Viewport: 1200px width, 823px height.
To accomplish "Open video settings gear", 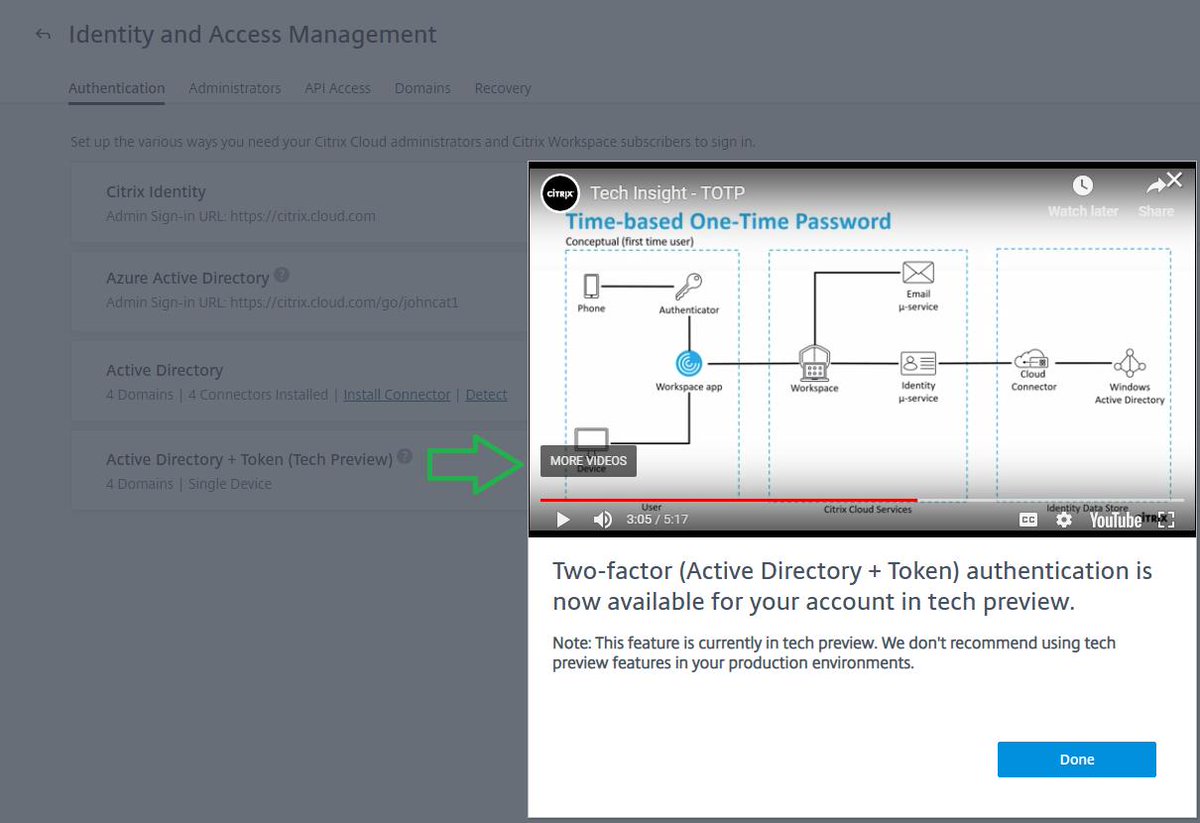I will 1064,520.
